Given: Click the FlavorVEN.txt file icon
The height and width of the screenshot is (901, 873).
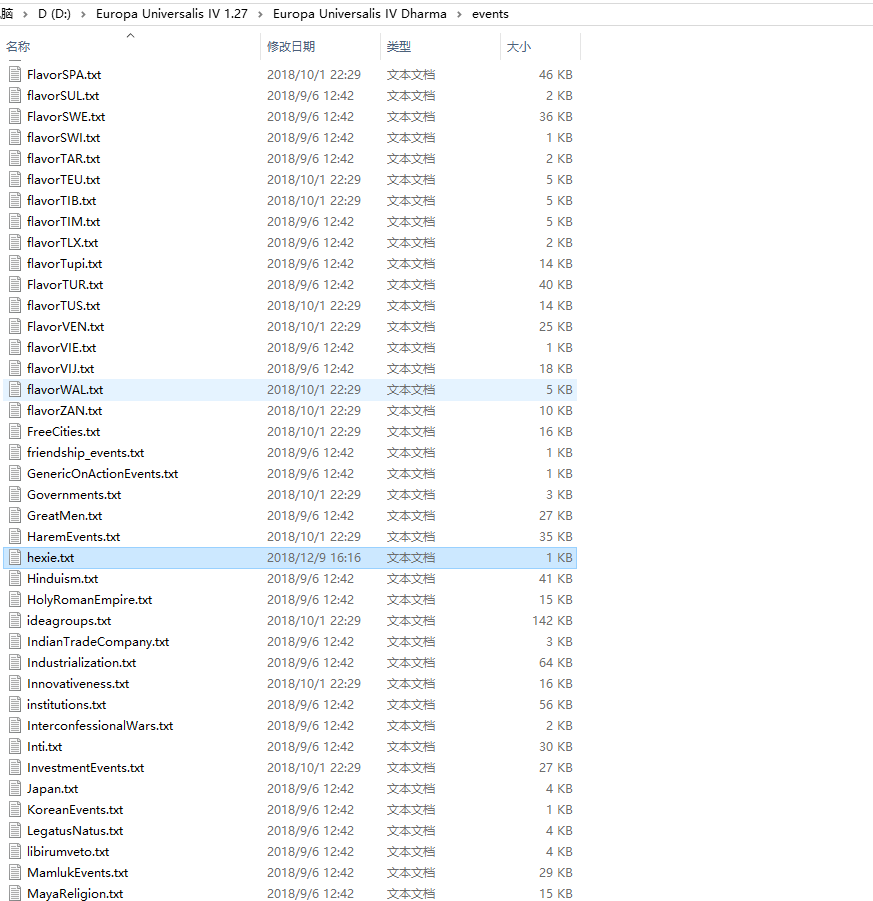Looking at the screenshot, I should tap(15, 326).
